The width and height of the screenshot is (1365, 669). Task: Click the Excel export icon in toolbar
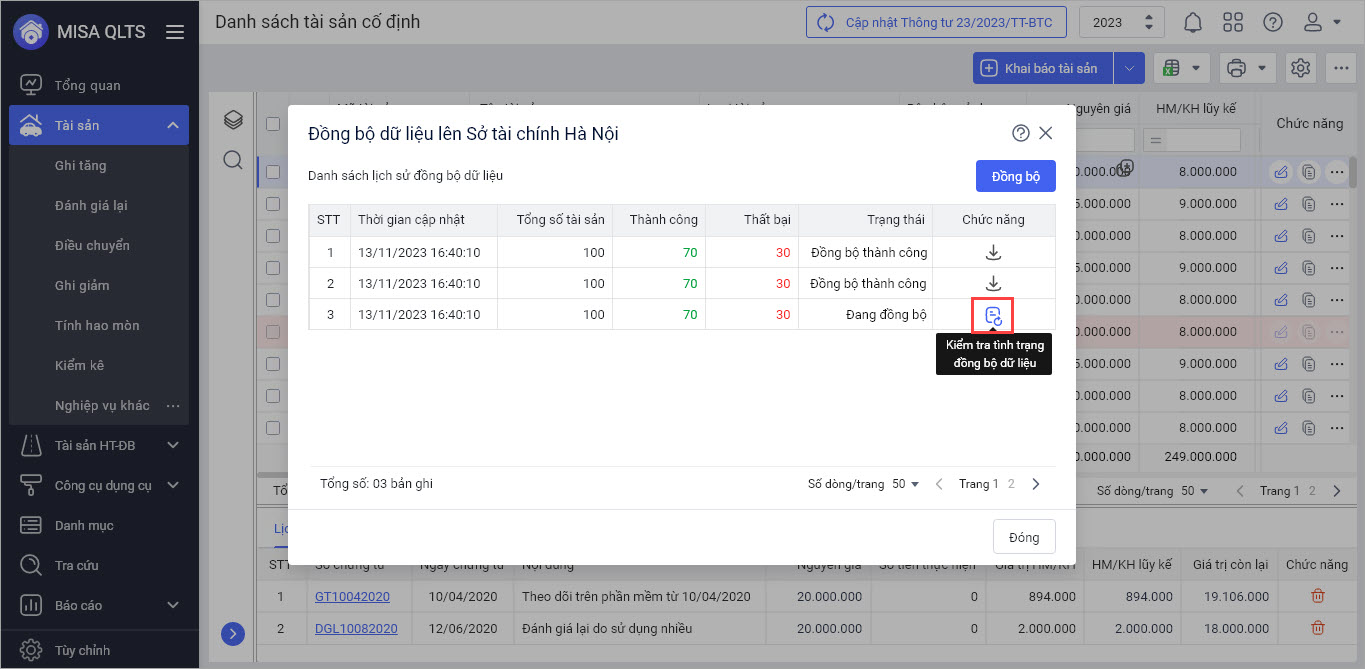1171,68
